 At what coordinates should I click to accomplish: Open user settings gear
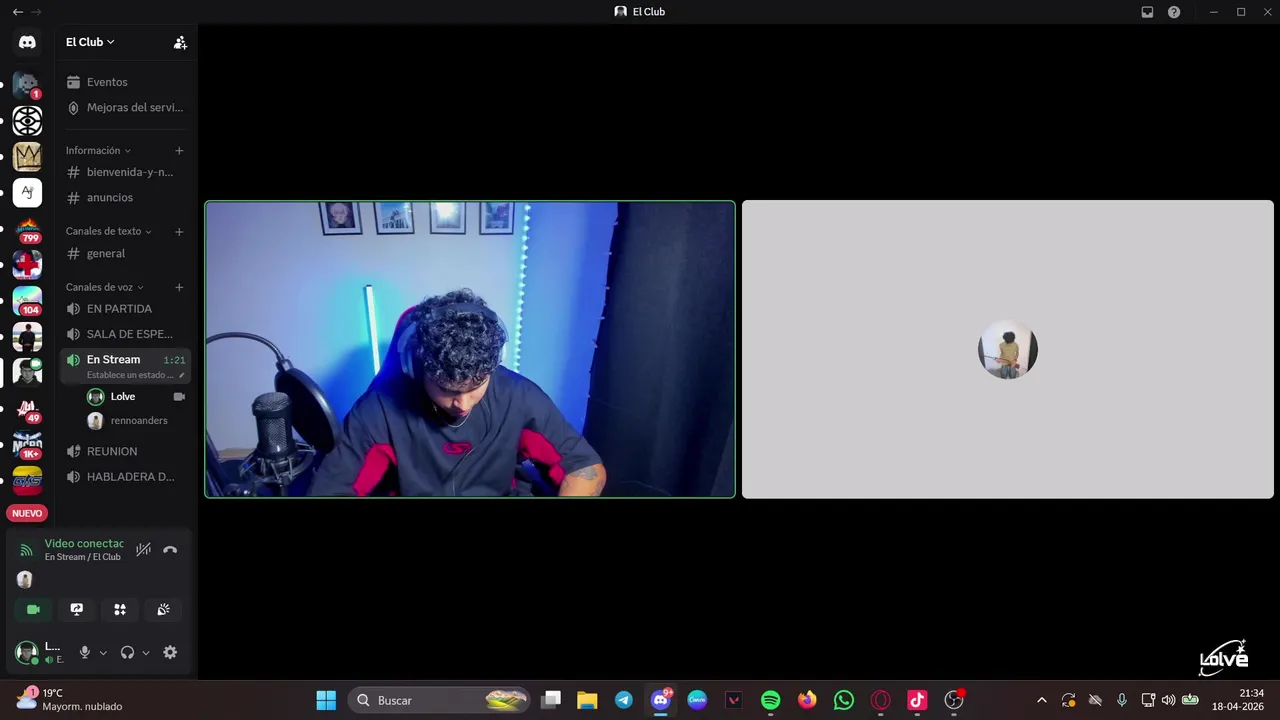[170, 652]
